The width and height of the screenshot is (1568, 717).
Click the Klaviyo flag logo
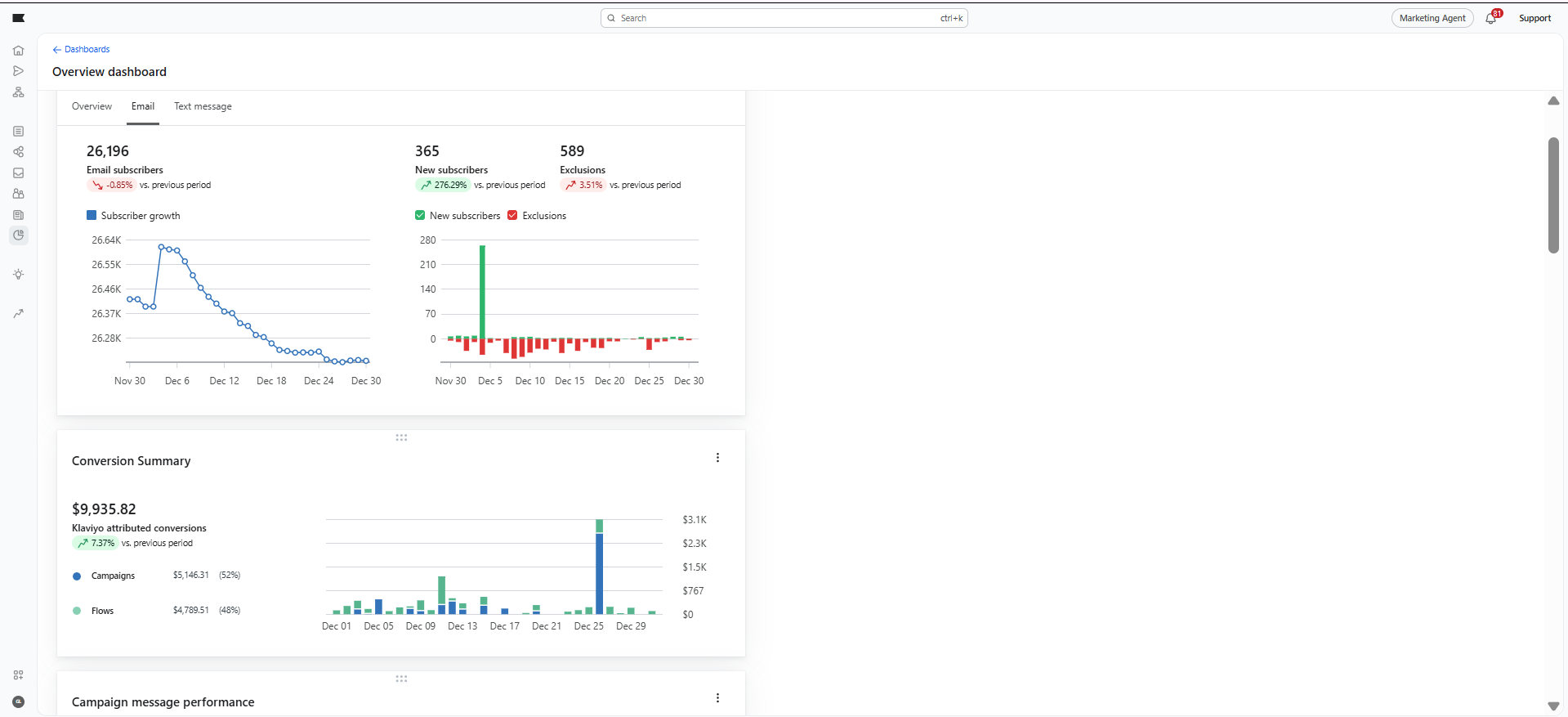point(18,18)
